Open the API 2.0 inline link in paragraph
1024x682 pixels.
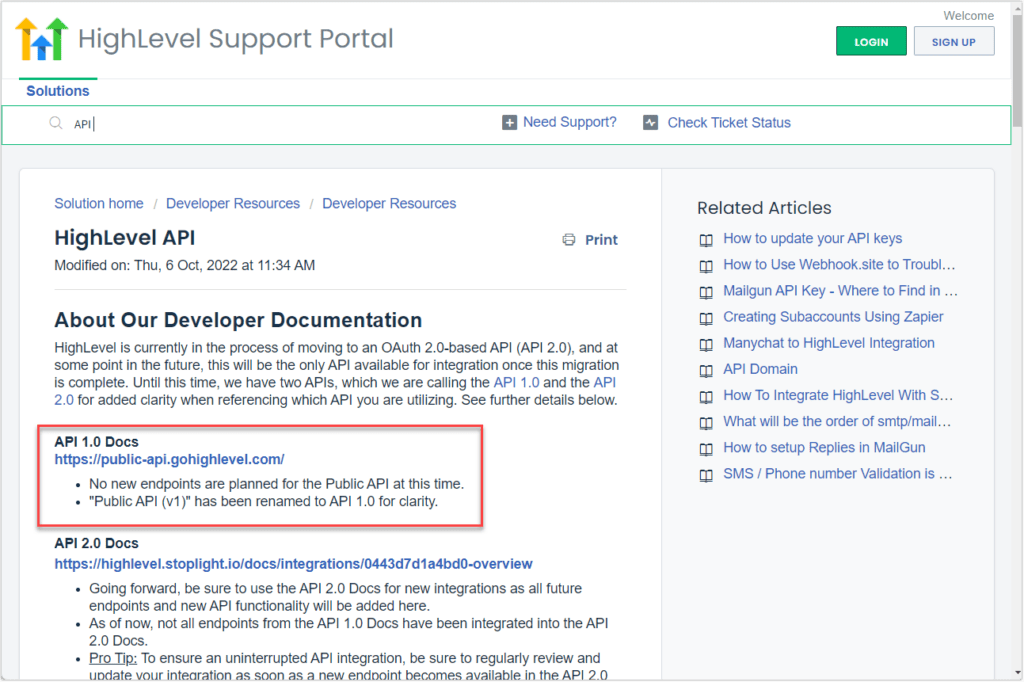(x=604, y=382)
